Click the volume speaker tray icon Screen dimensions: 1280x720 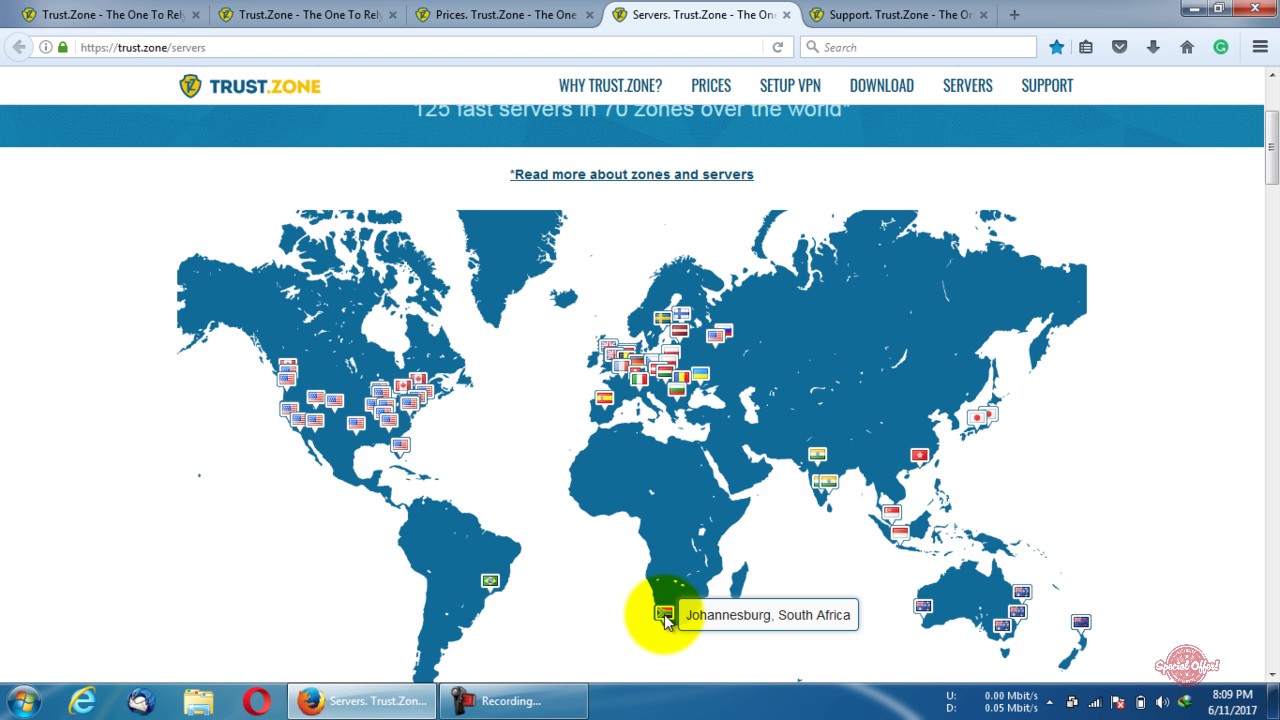(x=1162, y=702)
